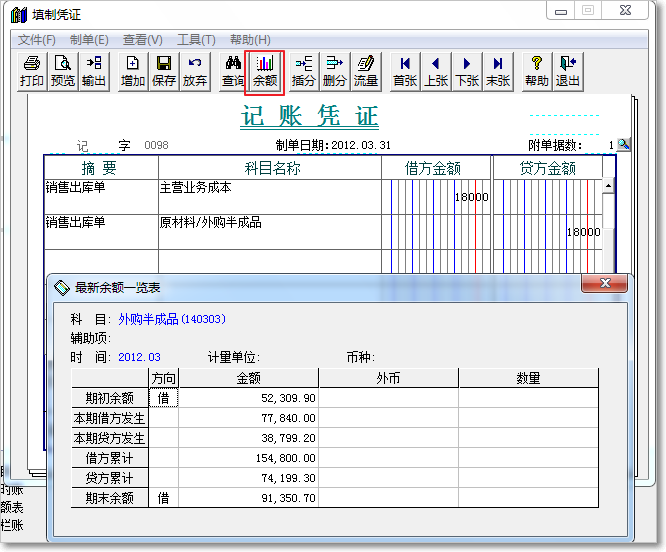This screenshot has width=666, height=552.
Task: Click the 余额 (Balance) toolbar icon
Action: click(265, 71)
